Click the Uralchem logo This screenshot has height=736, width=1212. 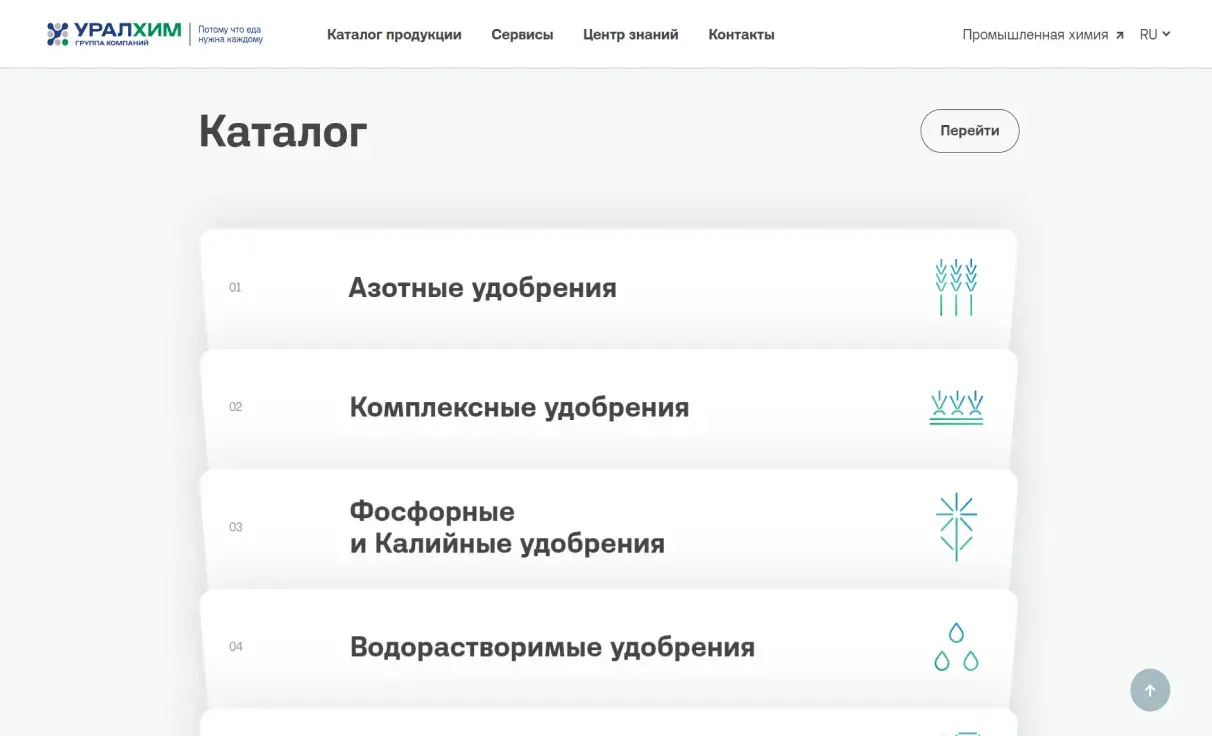coord(114,34)
